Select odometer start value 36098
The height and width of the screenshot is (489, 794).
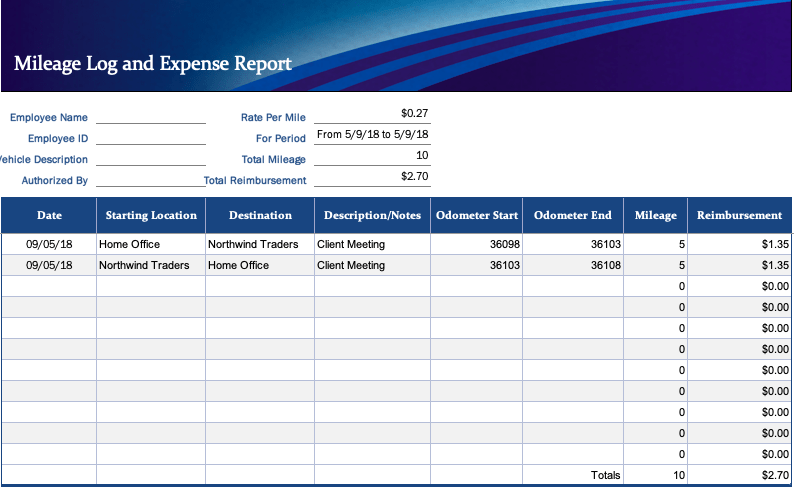click(x=477, y=244)
